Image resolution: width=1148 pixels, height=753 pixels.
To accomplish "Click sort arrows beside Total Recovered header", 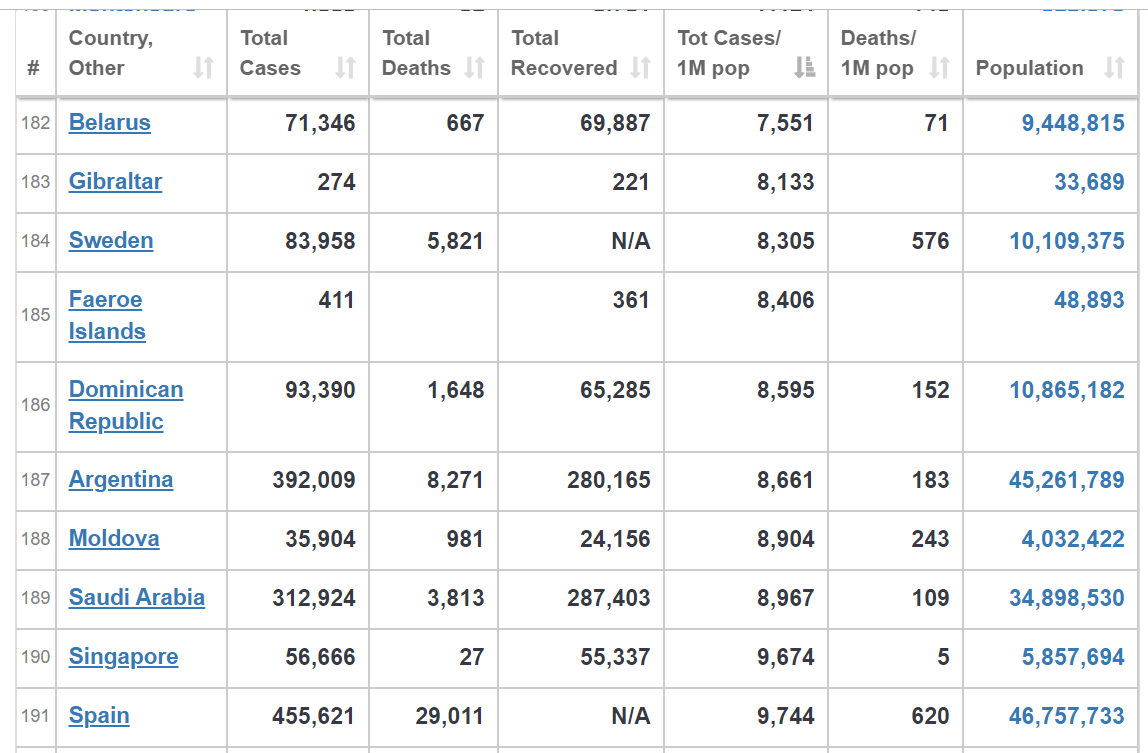I will click(x=641, y=68).
